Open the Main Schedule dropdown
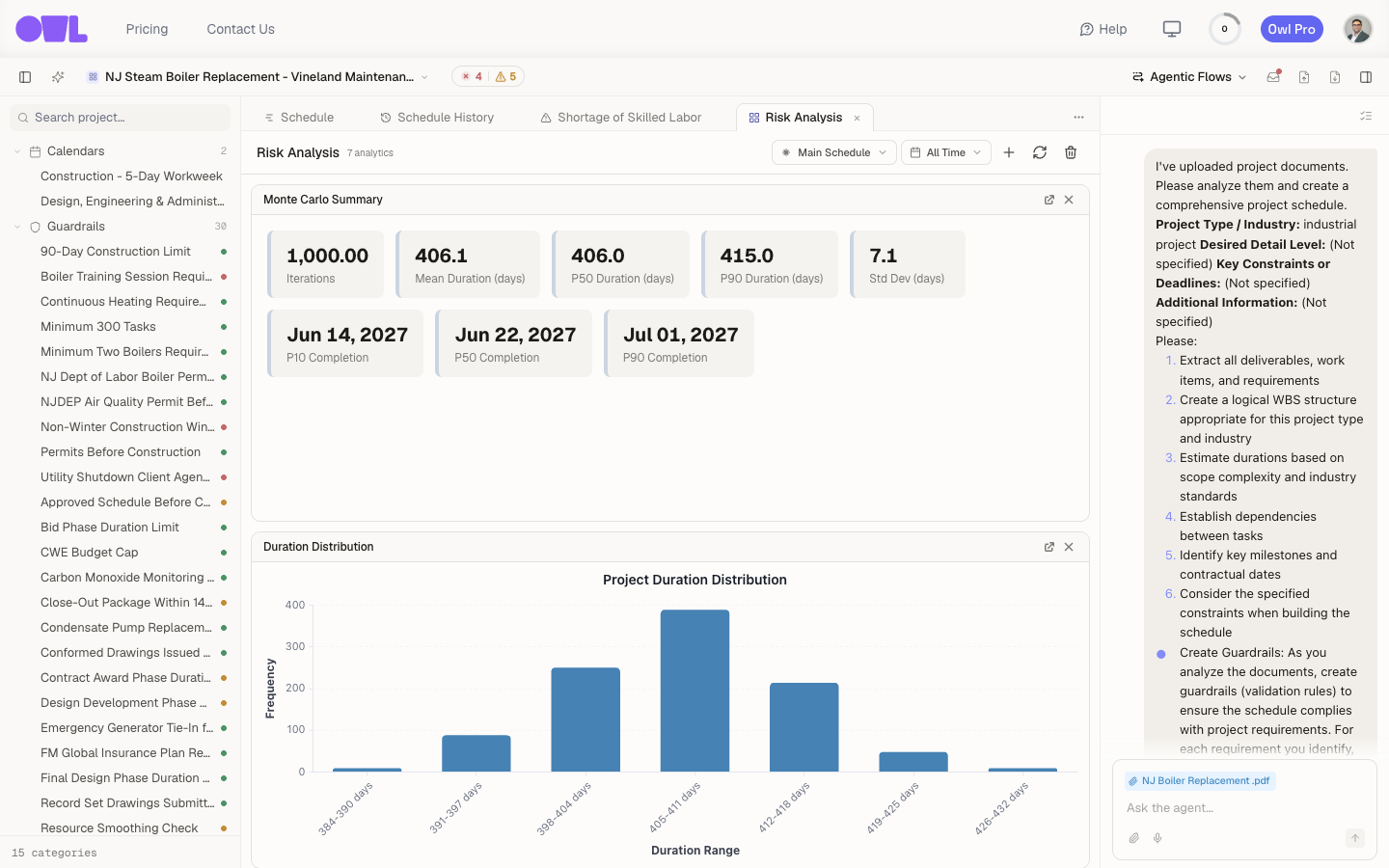This screenshot has width=1389, height=868. tap(833, 152)
